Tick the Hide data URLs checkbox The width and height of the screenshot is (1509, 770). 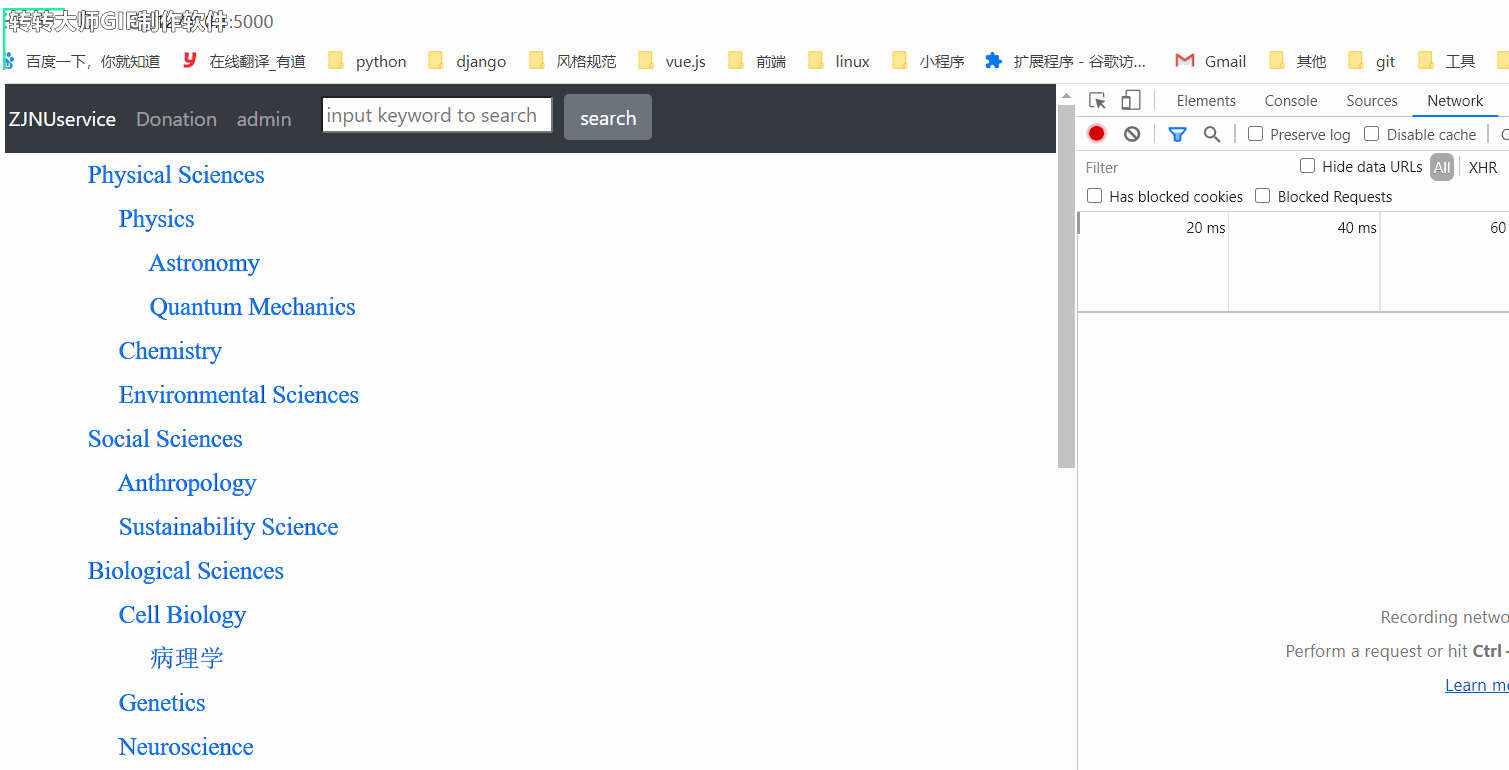pos(1307,166)
